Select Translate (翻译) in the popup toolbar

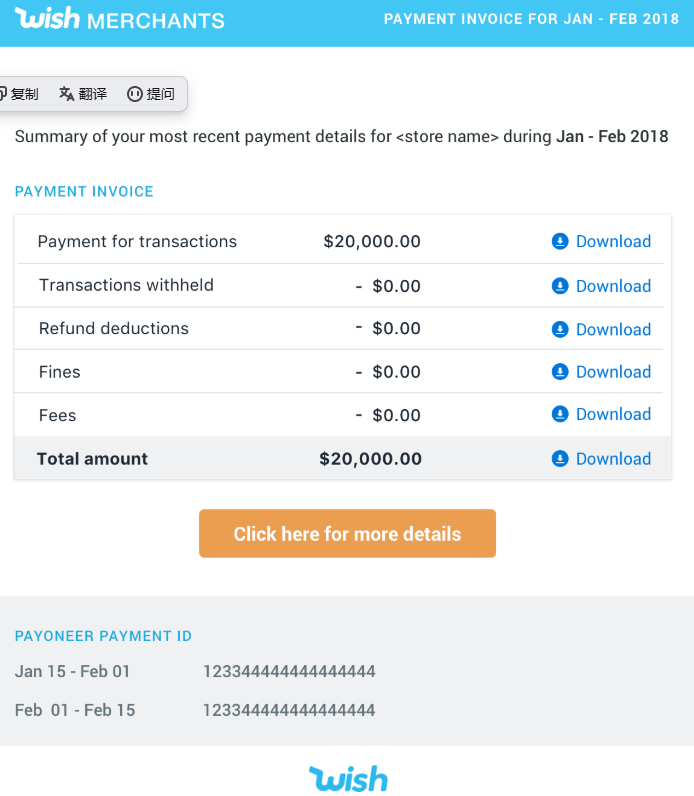pyautogui.click(x=83, y=94)
